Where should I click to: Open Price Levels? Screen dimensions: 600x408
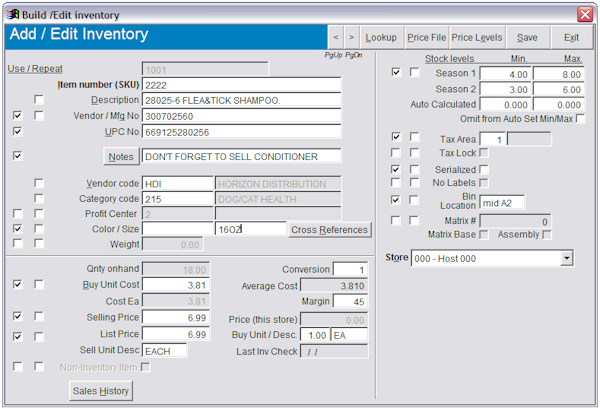pos(477,37)
